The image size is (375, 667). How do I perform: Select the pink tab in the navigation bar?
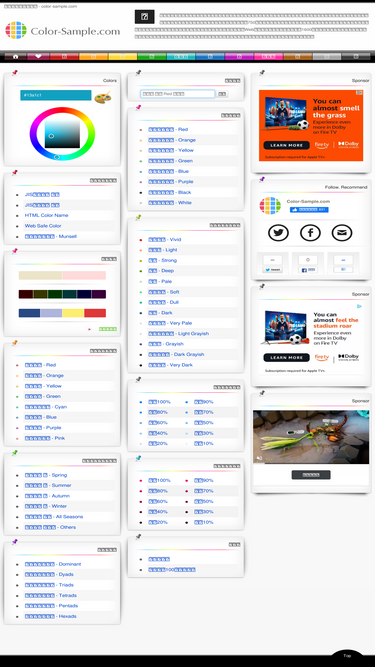click(268, 56)
